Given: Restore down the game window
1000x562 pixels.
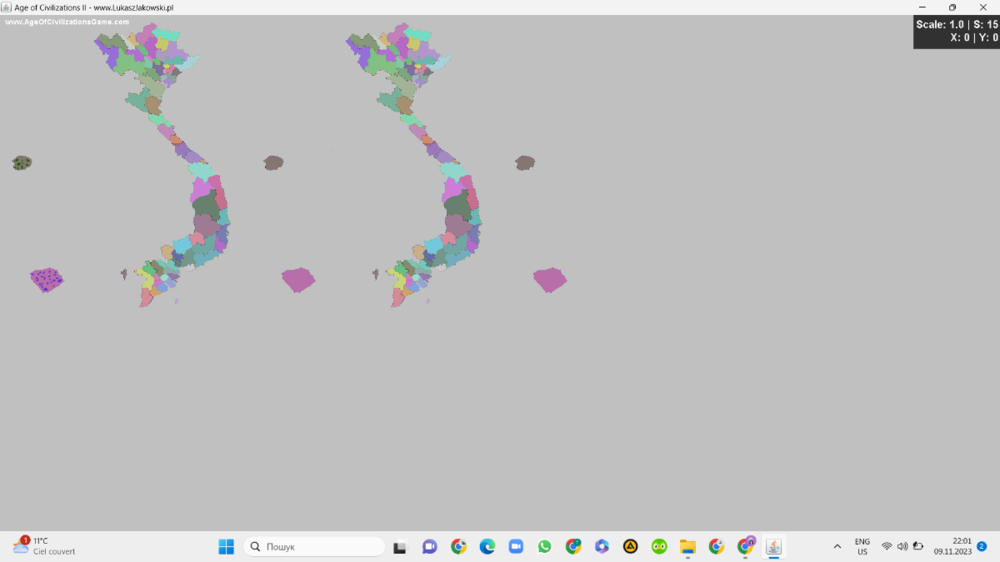Looking at the screenshot, I should [x=952, y=8].
